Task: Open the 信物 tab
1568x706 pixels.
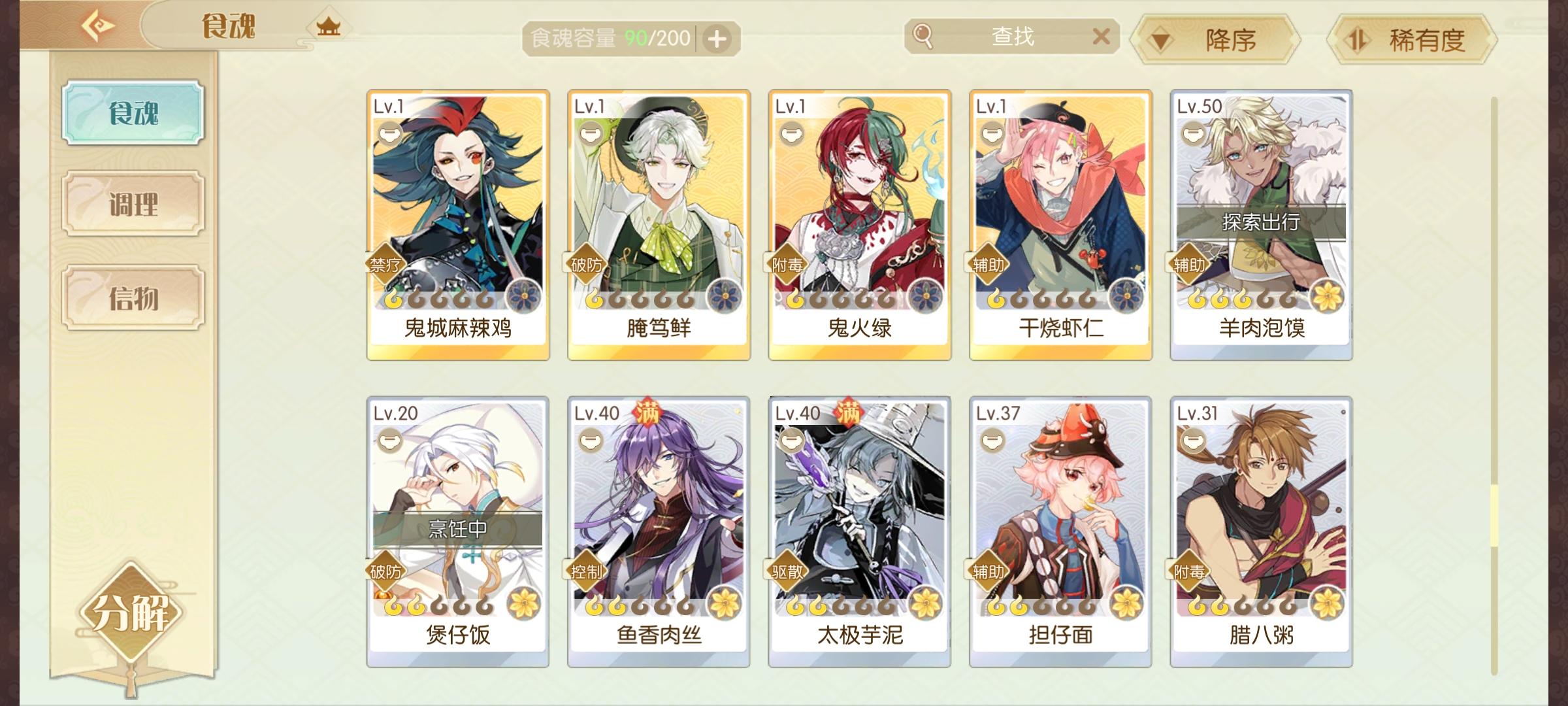Action: (133, 298)
